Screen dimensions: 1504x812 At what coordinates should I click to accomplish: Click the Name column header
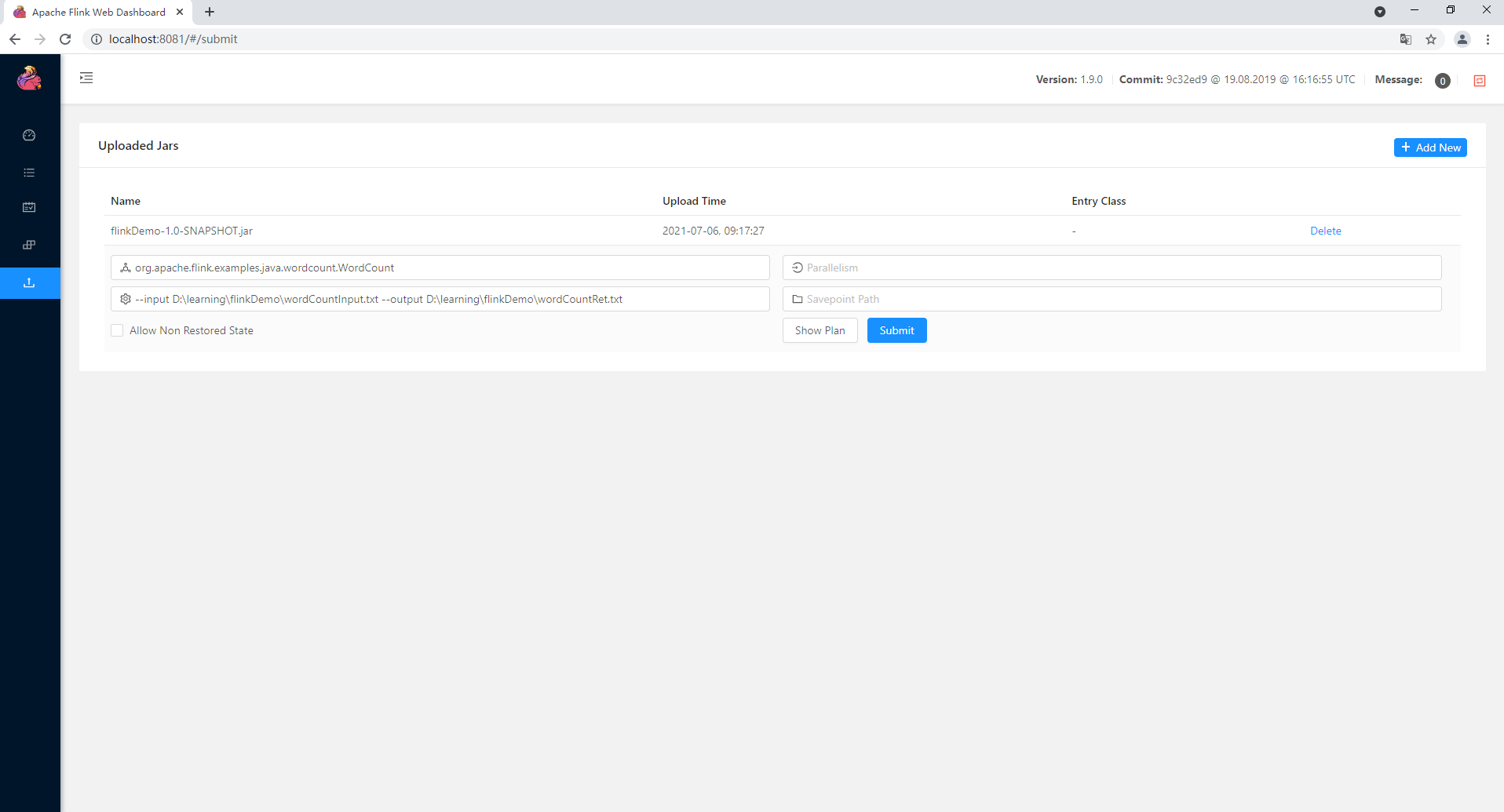[126, 201]
